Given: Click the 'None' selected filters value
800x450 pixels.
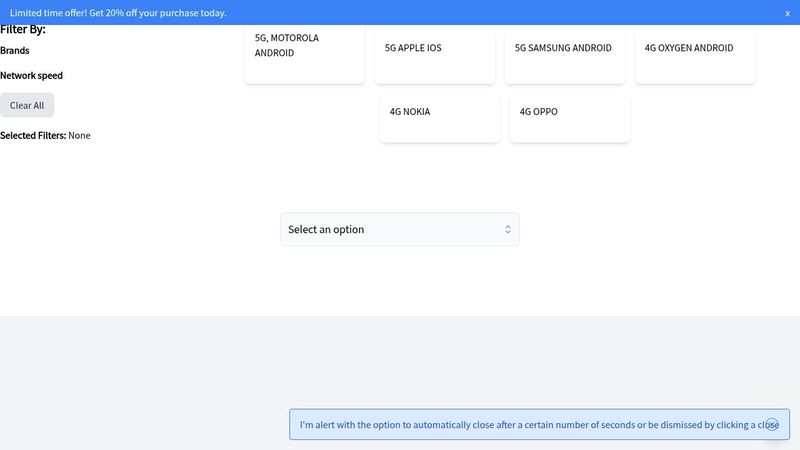Looking at the screenshot, I should click(x=79, y=135).
